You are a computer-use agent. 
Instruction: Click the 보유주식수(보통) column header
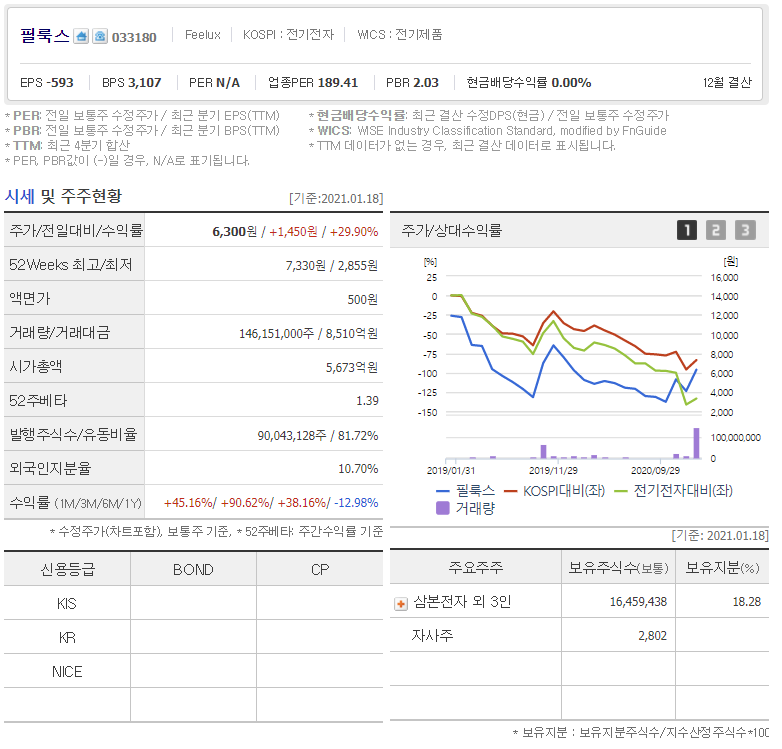(618, 567)
